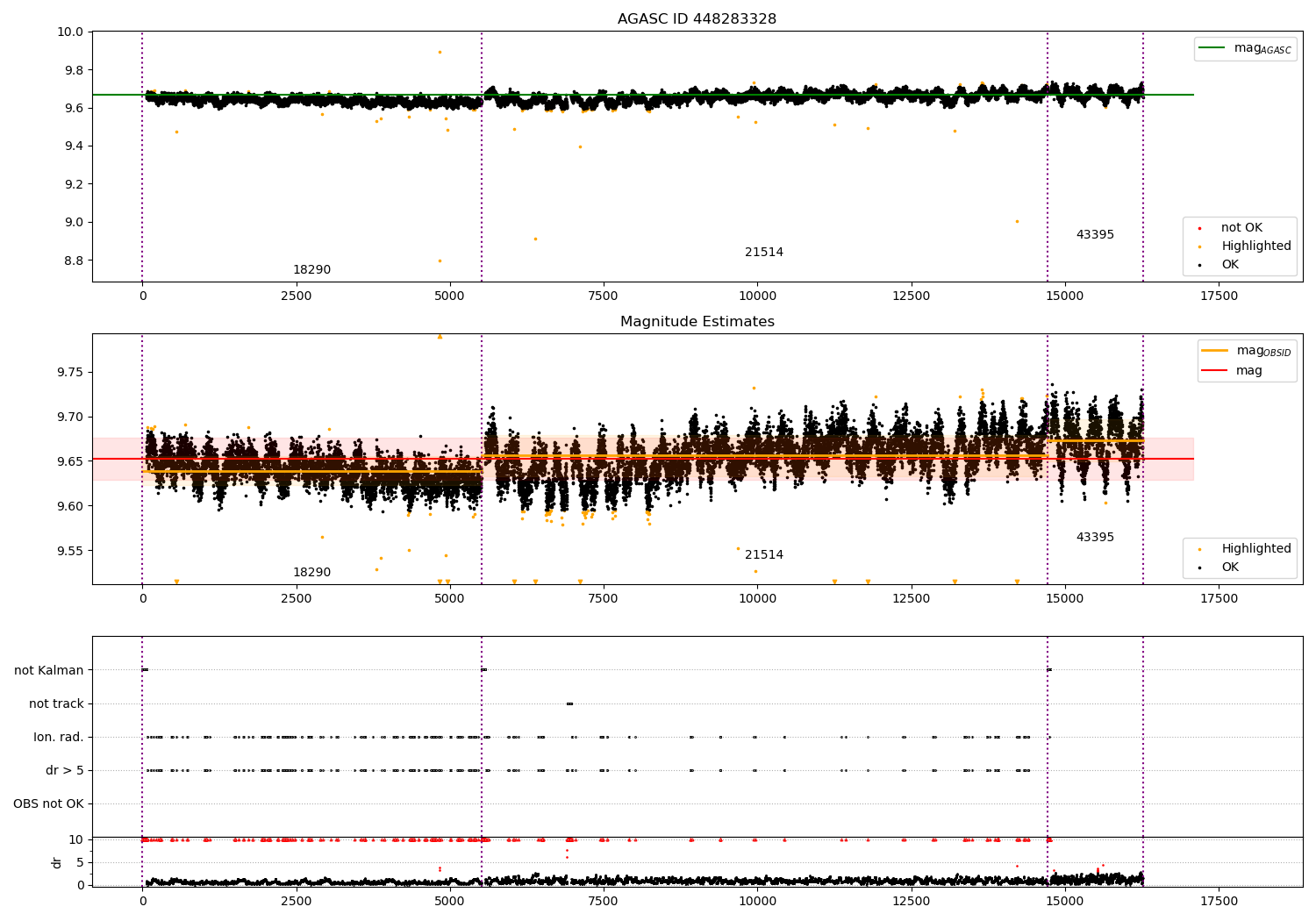1316x921 pixels.
Task: Click the green mag AGASC legend line
Action: [1212, 48]
